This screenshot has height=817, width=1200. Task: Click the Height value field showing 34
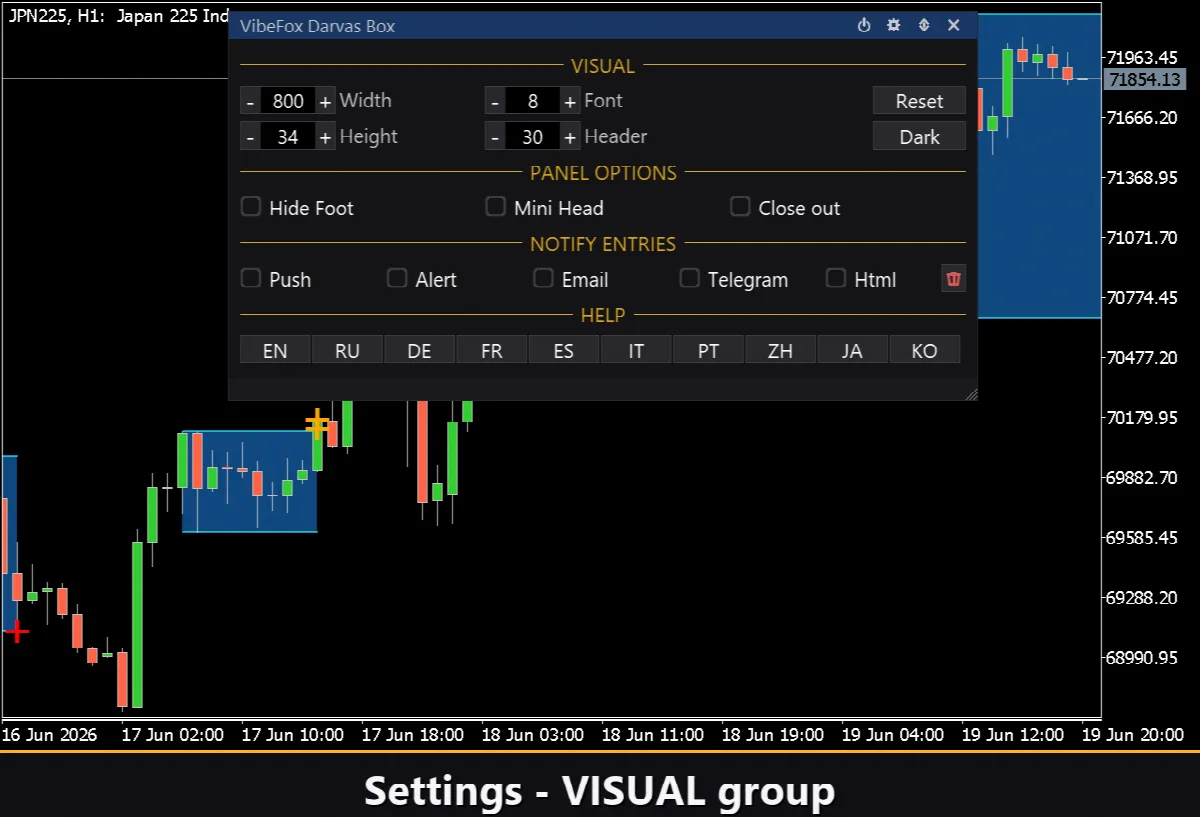coord(288,137)
